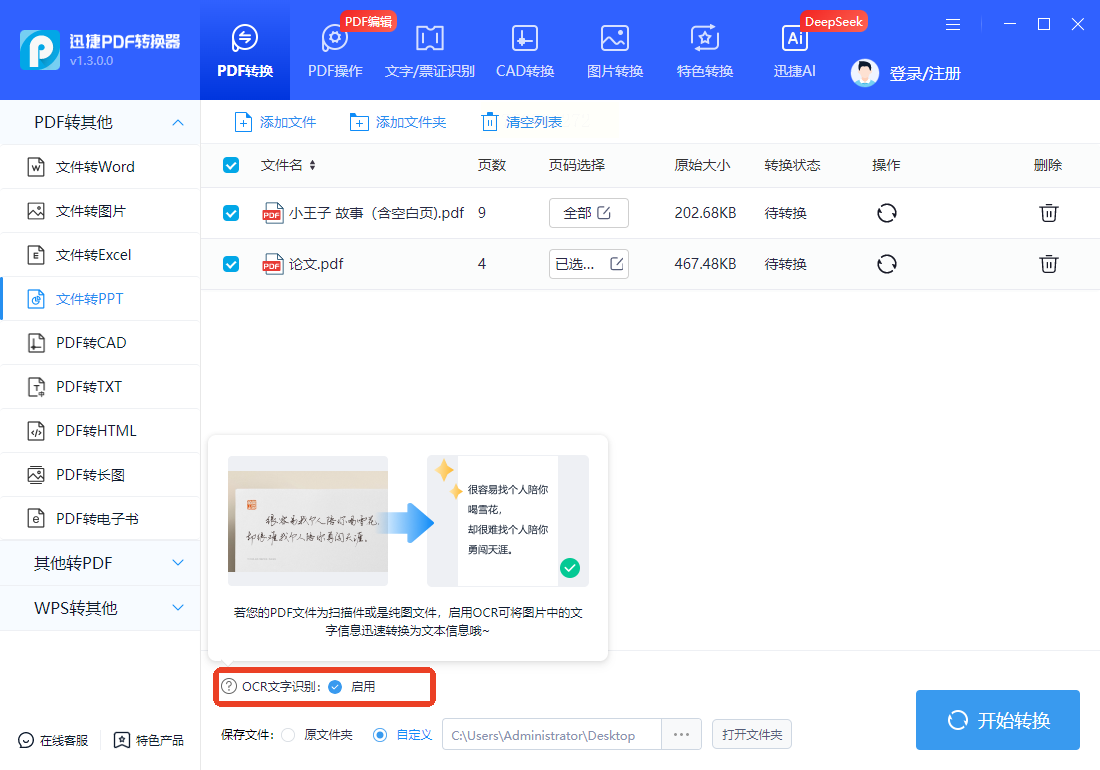1100x770 pixels.
Task: Click the 添加文件 button
Action: 275,122
